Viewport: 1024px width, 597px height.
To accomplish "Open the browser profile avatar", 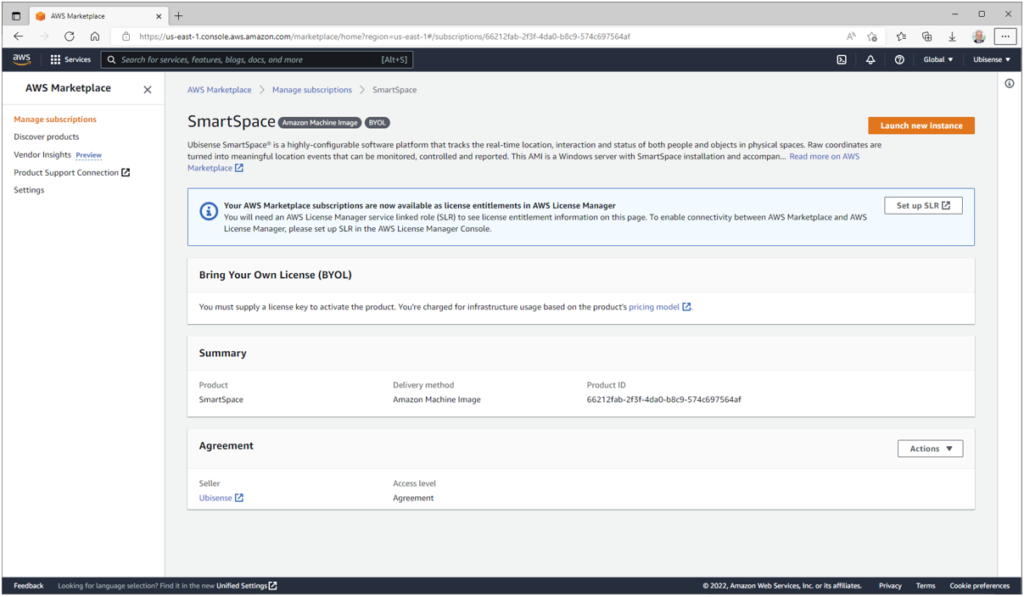I will point(978,37).
